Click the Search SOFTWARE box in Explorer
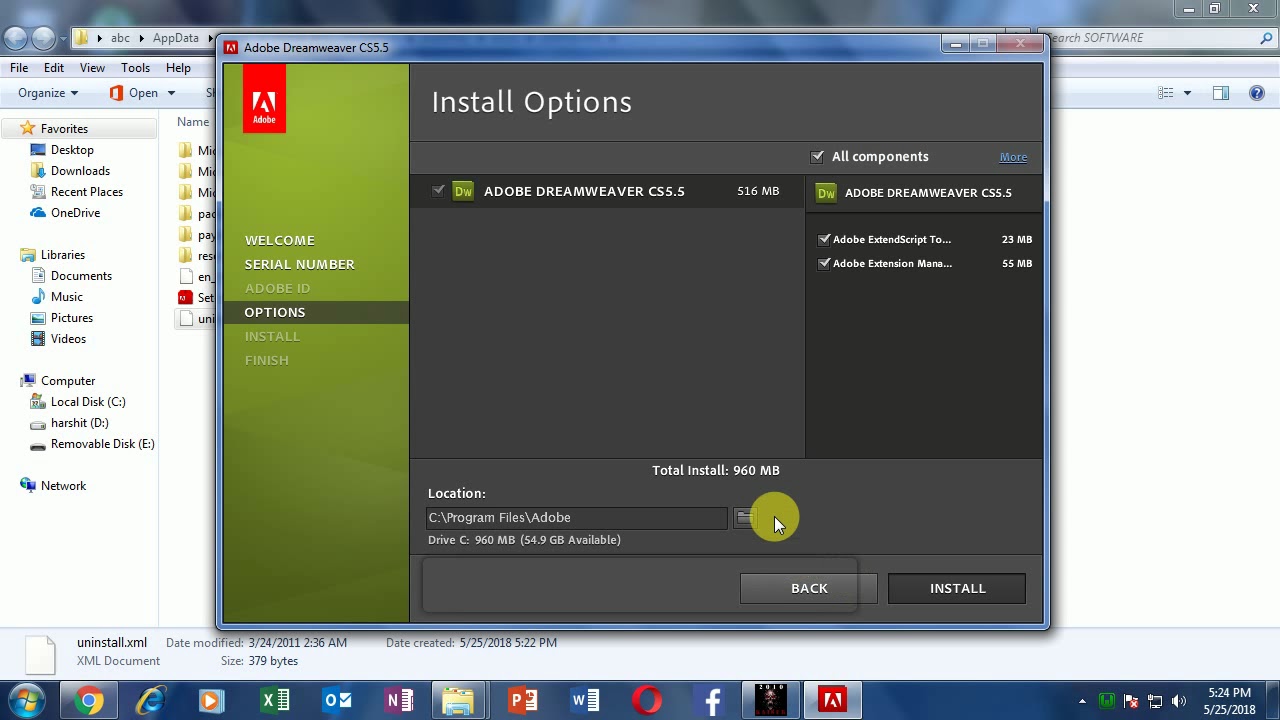 1158,38
